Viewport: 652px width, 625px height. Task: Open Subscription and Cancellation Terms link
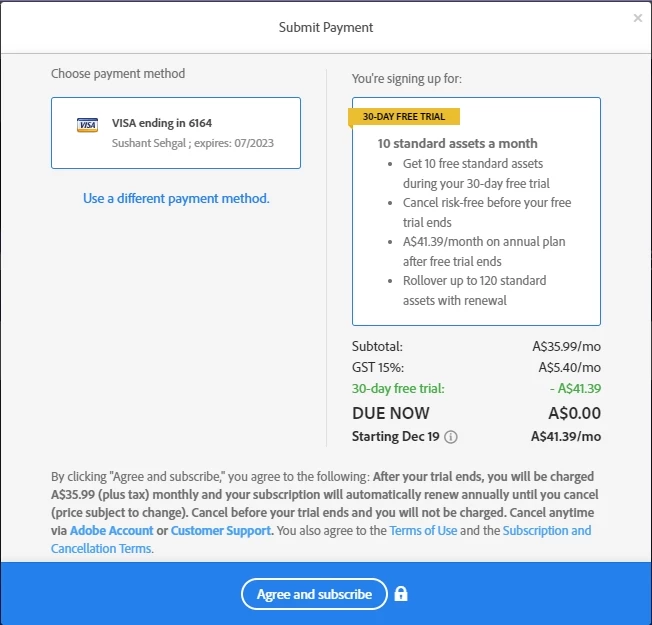[547, 531]
